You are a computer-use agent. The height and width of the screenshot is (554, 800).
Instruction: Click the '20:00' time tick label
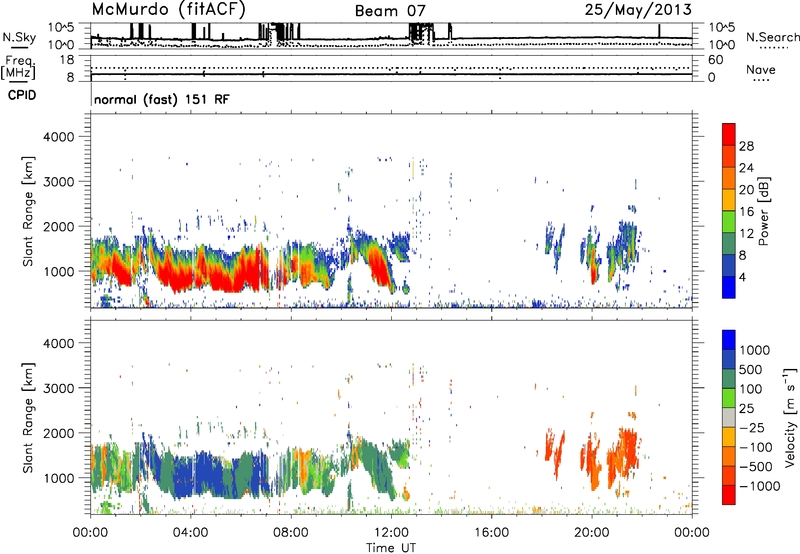click(x=592, y=533)
